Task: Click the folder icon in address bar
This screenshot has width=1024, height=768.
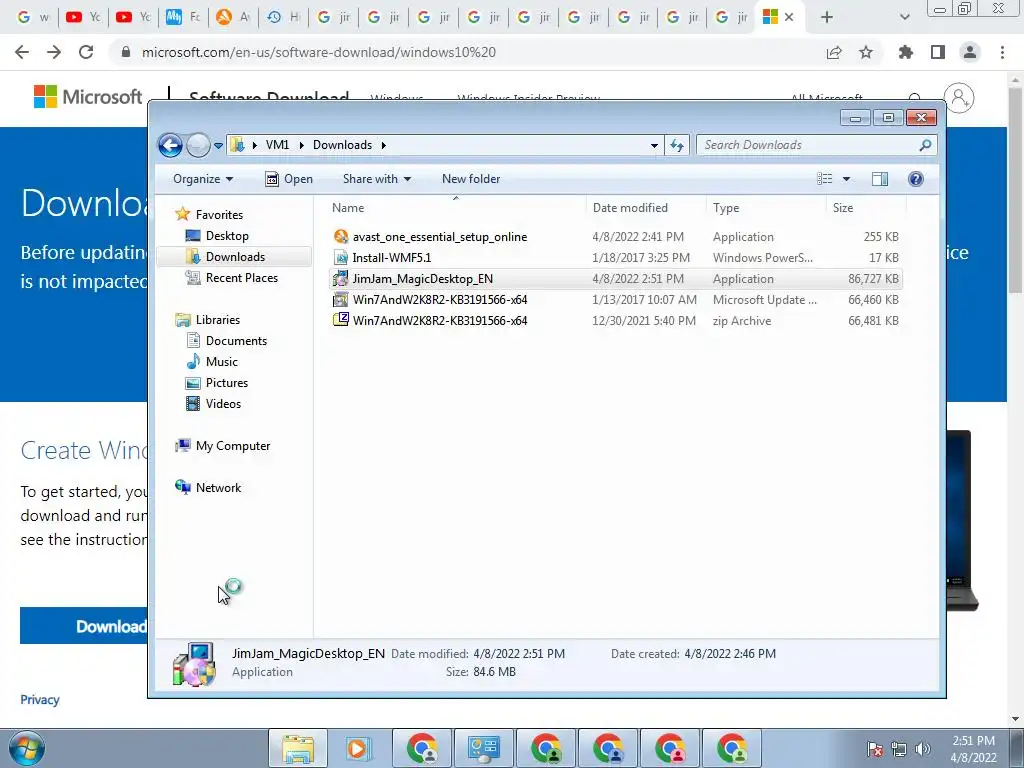Action: (x=238, y=145)
